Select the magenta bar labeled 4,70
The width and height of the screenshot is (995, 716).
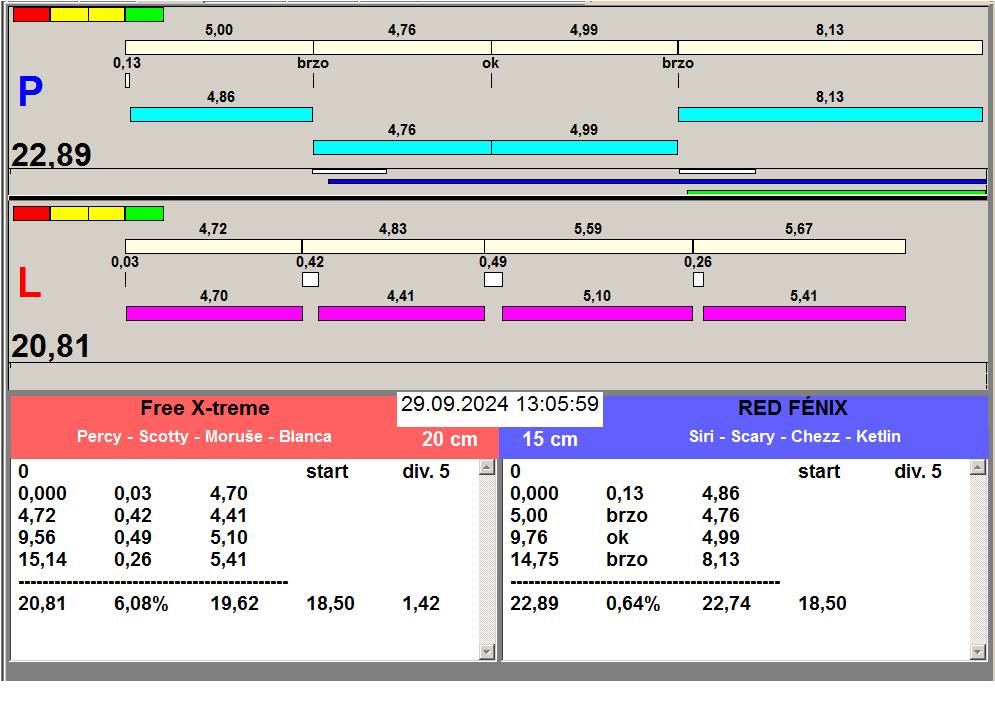coord(214,314)
